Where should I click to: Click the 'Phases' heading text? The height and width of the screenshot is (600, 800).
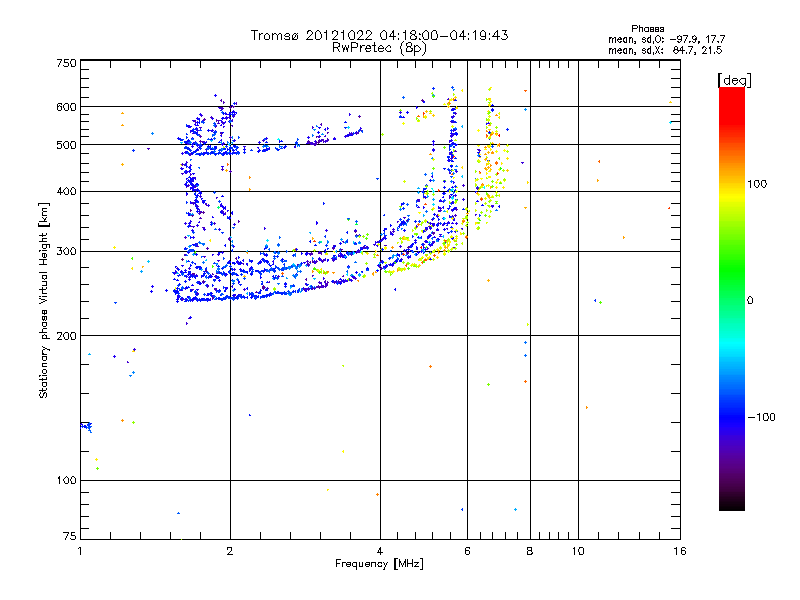pos(647,29)
